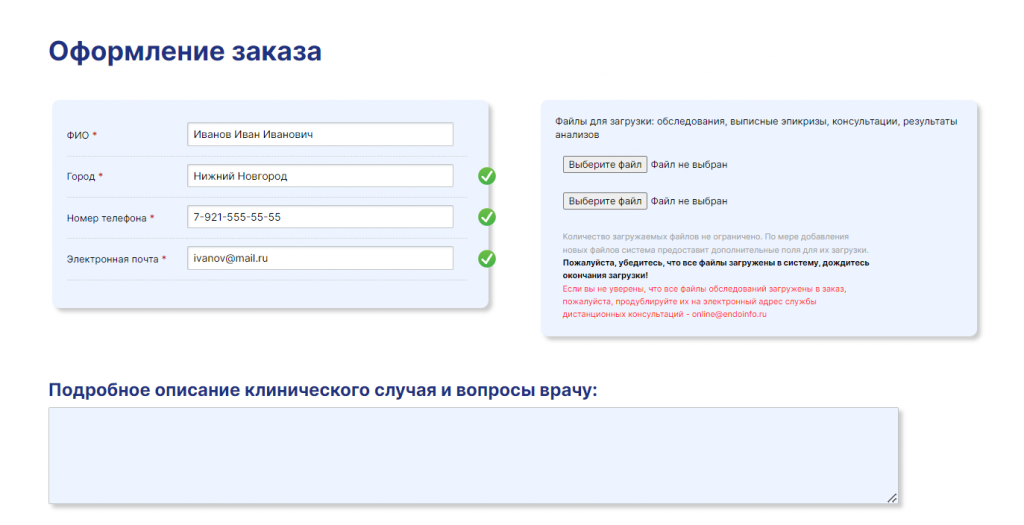Click the Подробное описание клинического случая heading
The height and width of the screenshot is (525, 1024).
[x=323, y=390]
